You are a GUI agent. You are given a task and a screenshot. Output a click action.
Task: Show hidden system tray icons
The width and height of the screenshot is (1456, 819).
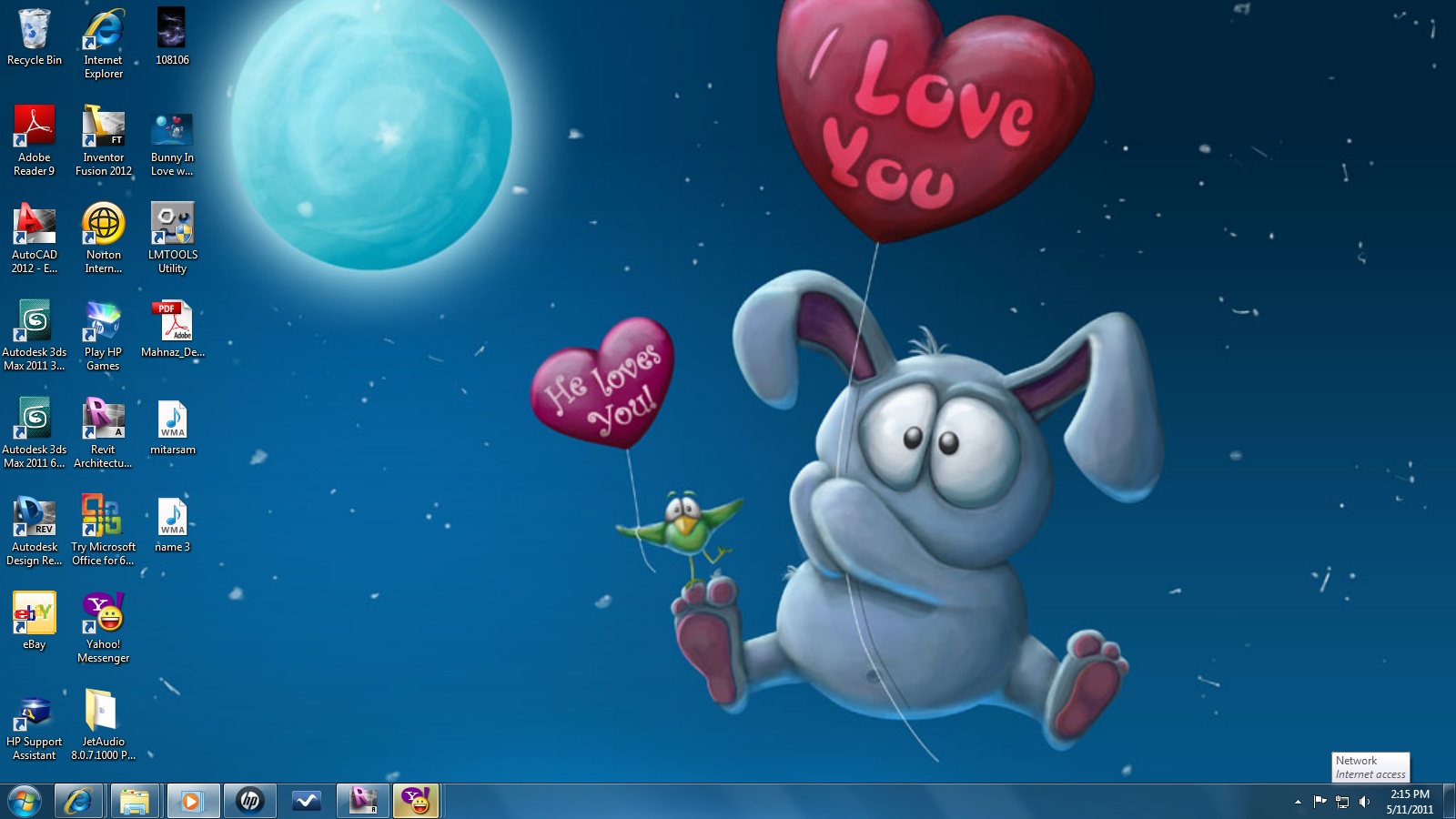click(1298, 802)
